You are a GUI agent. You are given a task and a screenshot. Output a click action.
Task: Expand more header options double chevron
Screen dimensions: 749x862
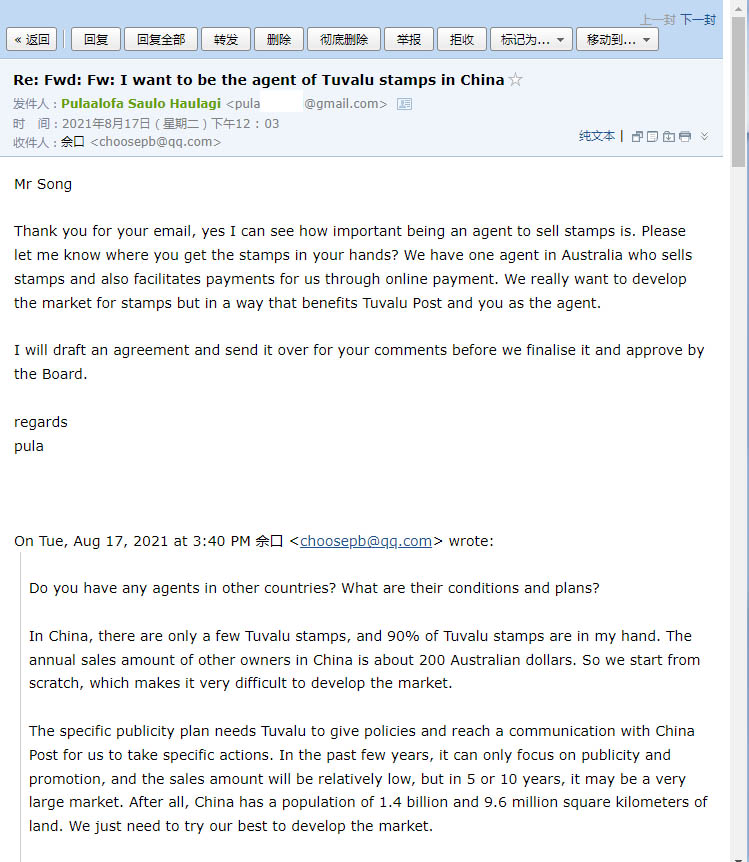[704, 136]
